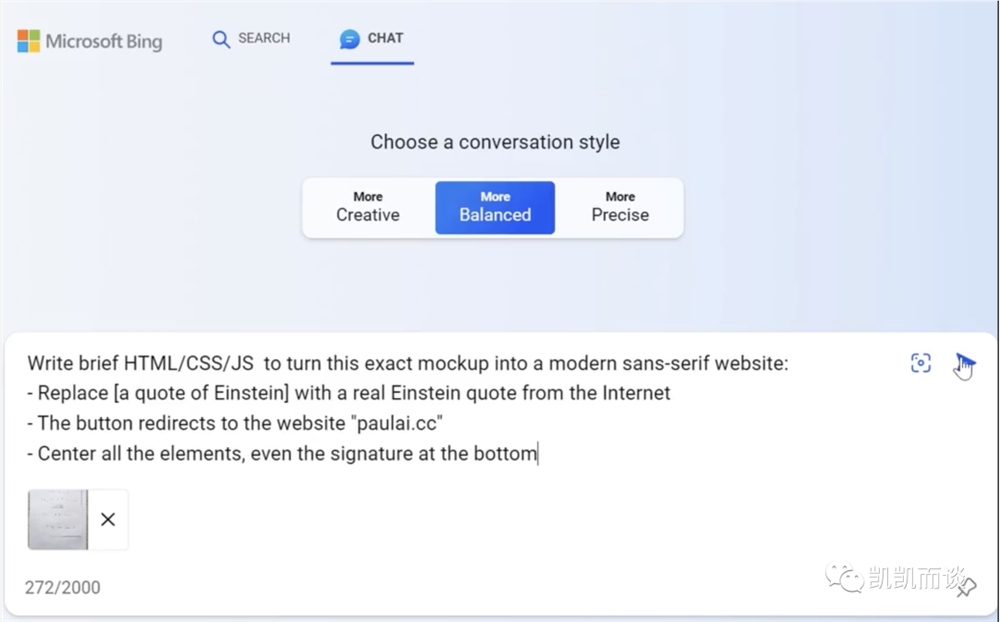Place cursor after the word bottom
The height and width of the screenshot is (622, 1000).
point(538,454)
